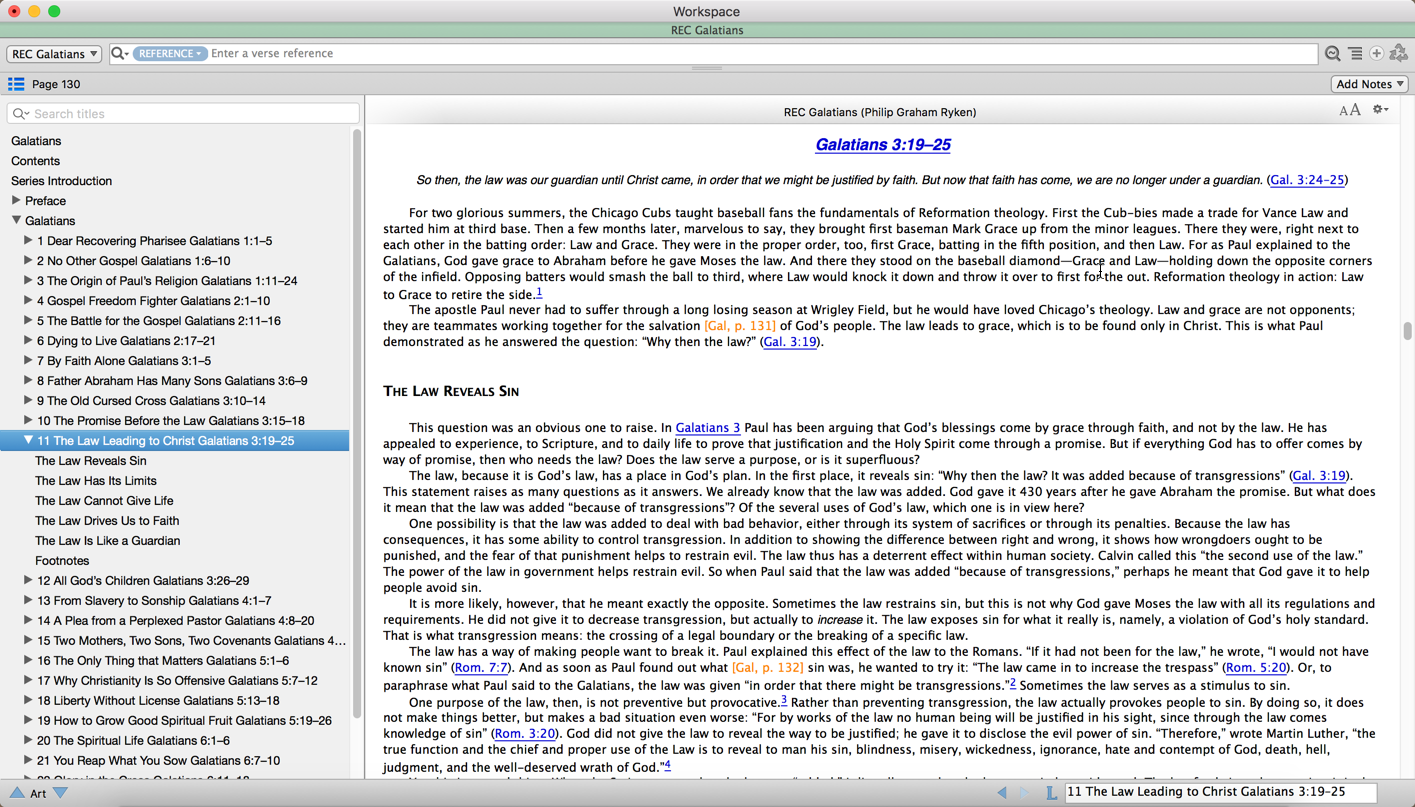Open footnote 4 superscript link
The image size is (1415, 807).
[668, 765]
